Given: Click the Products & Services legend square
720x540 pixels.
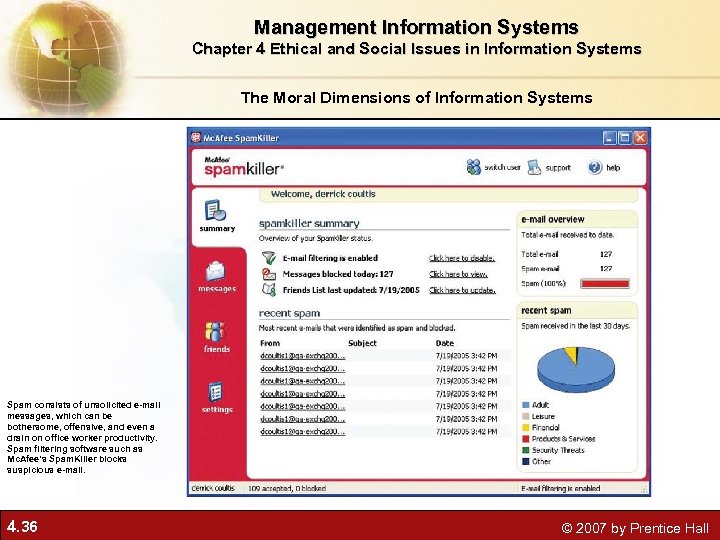Looking at the screenshot, I should (526, 439).
